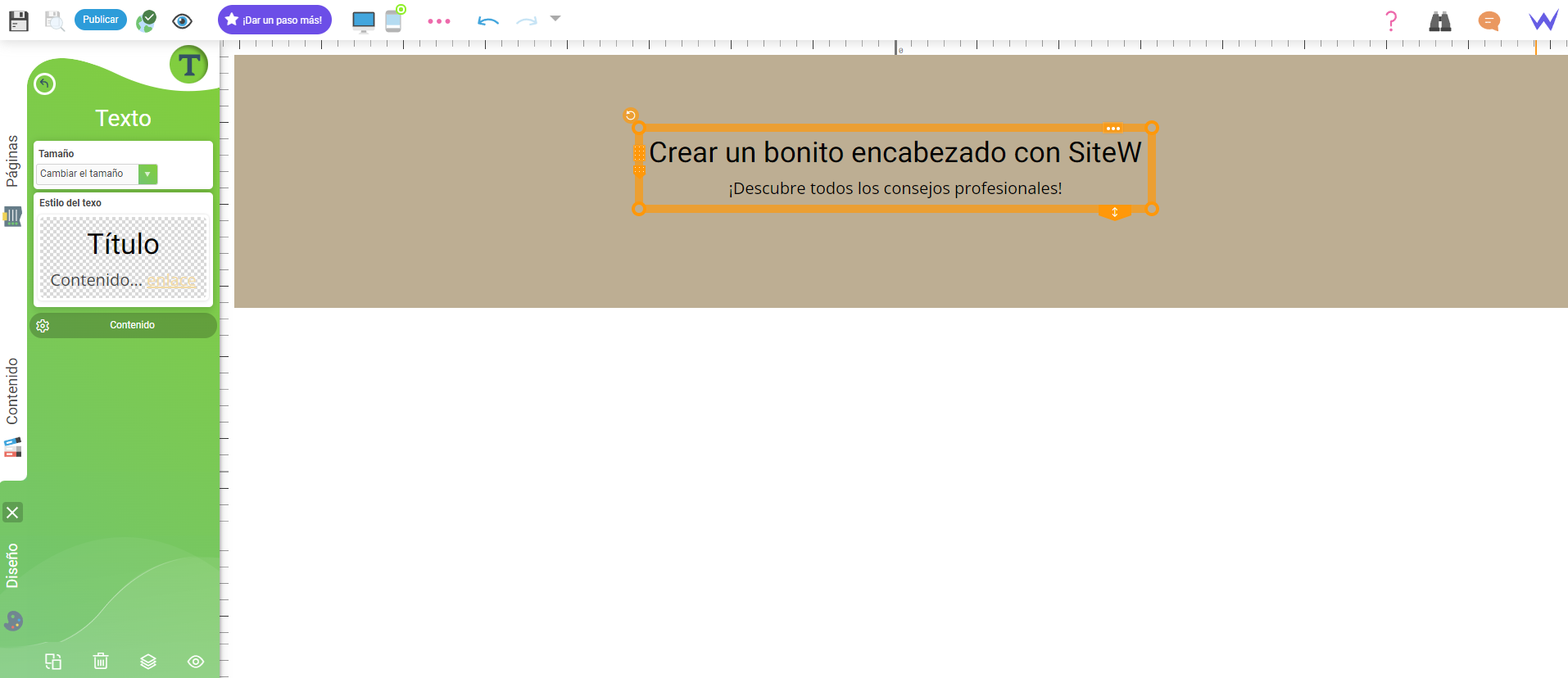Image resolution: width=1568 pixels, height=678 pixels.
Task: Click the green T text block icon
Action: pos(189,64)
